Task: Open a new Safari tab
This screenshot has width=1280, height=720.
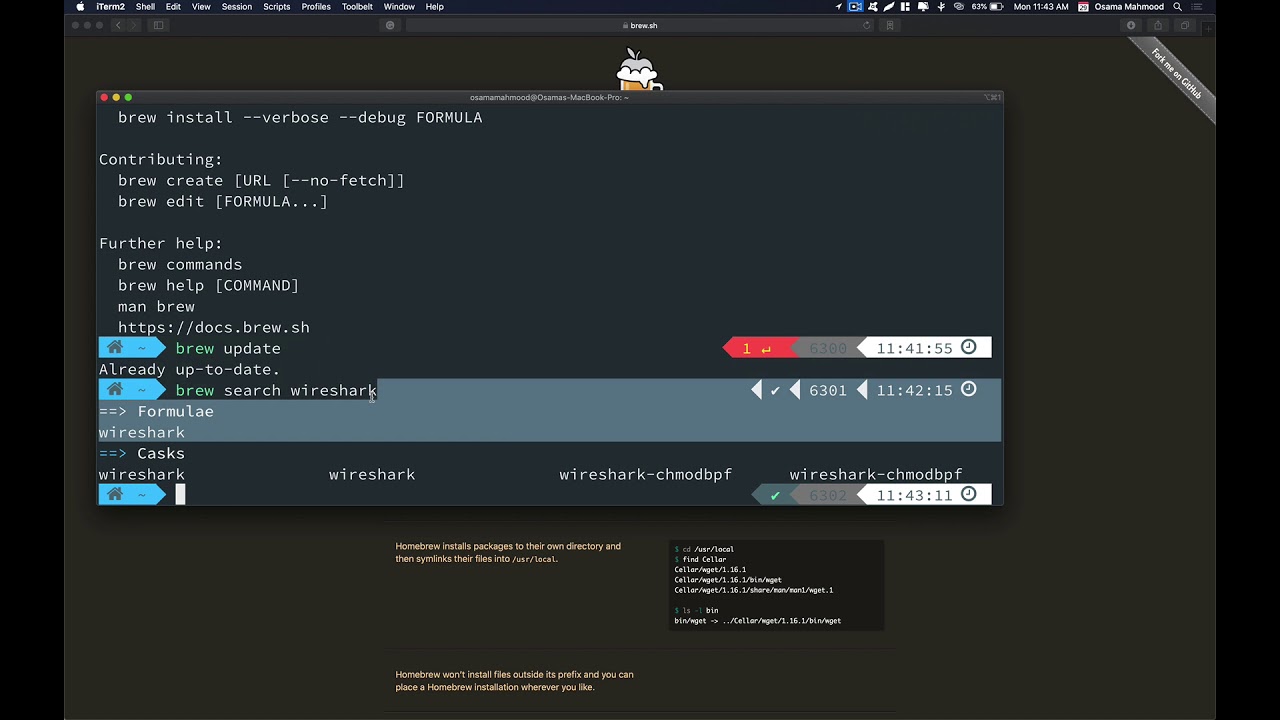Action: [x=1208, y=27]
